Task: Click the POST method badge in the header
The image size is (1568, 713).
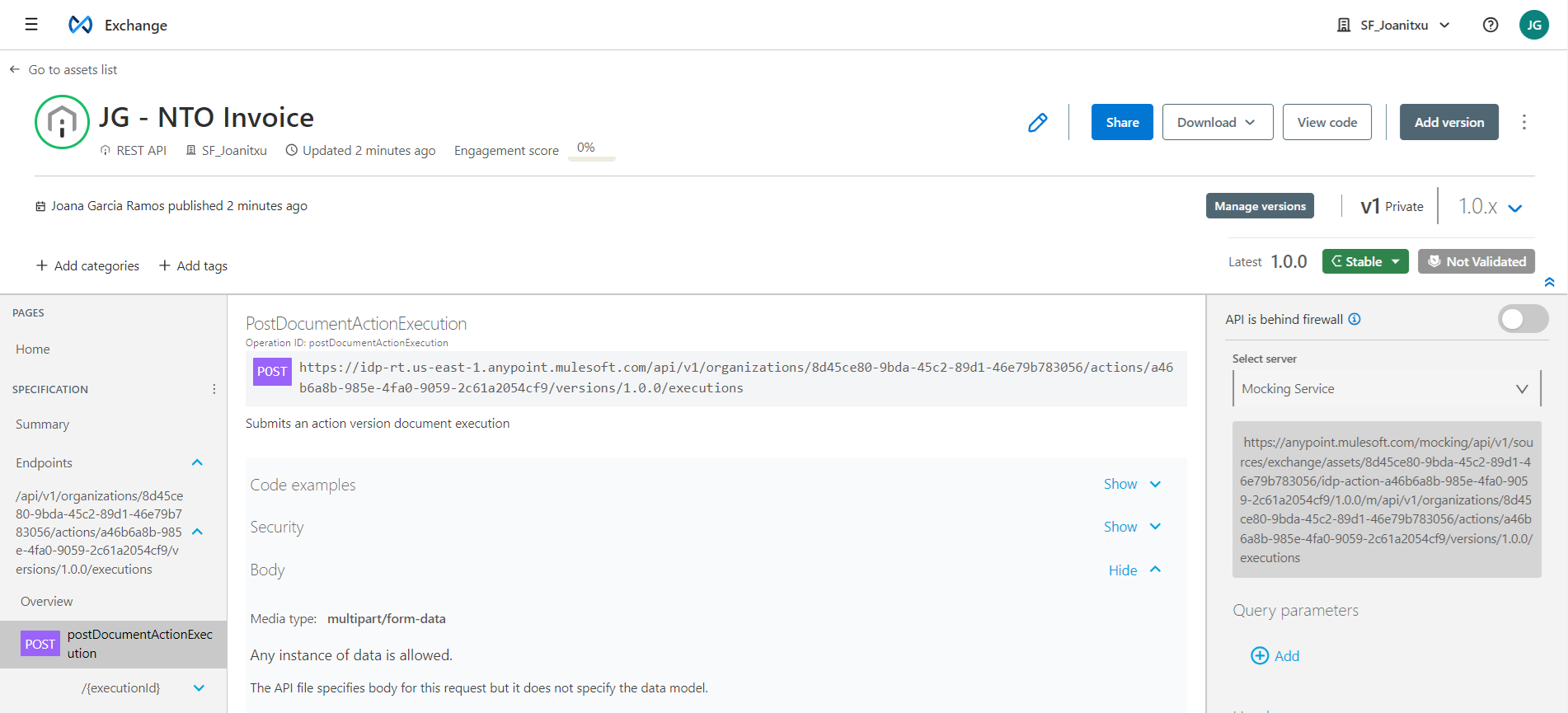Action: tap(272, 371)
